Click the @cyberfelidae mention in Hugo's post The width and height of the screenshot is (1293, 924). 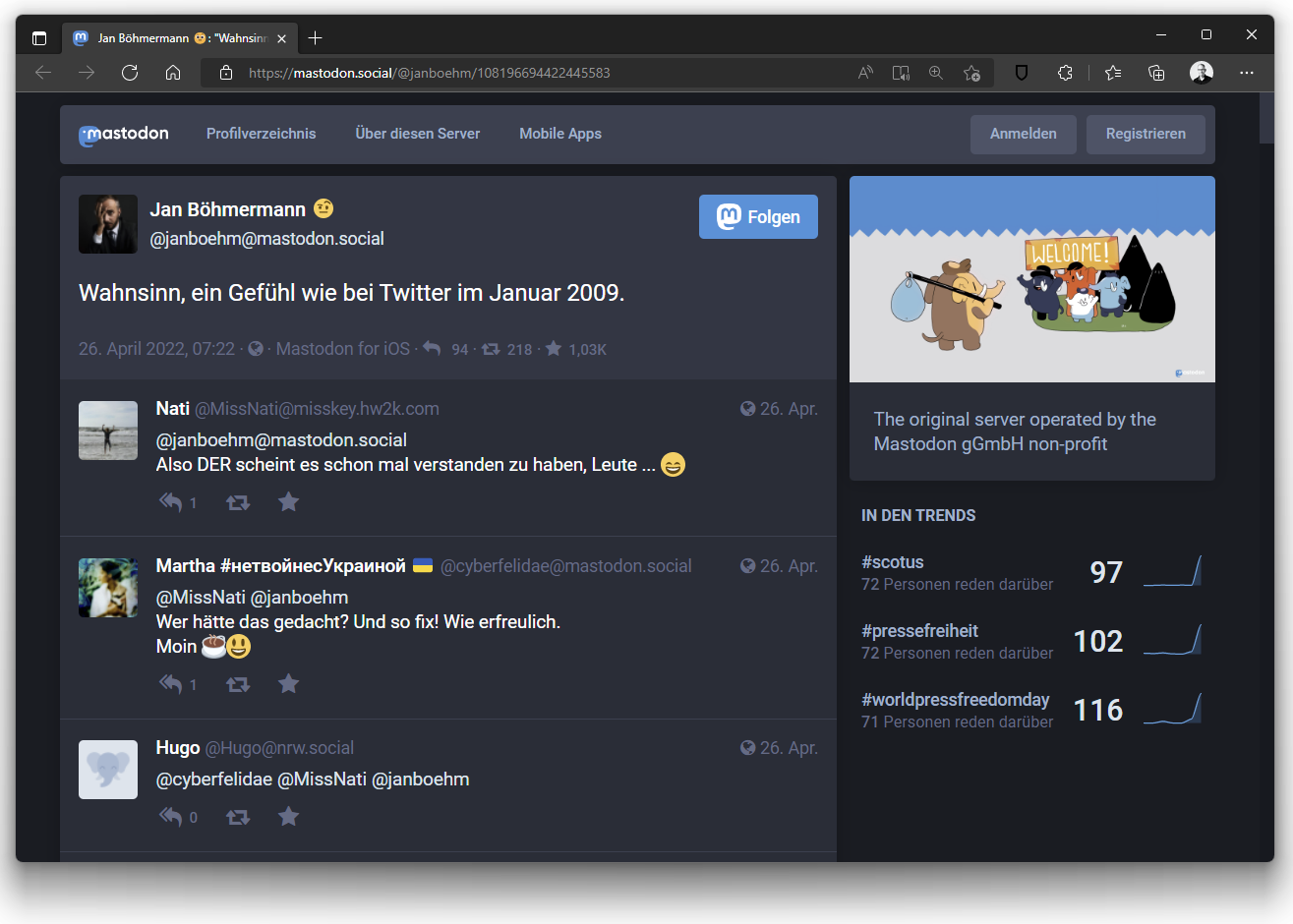[214, 780]
